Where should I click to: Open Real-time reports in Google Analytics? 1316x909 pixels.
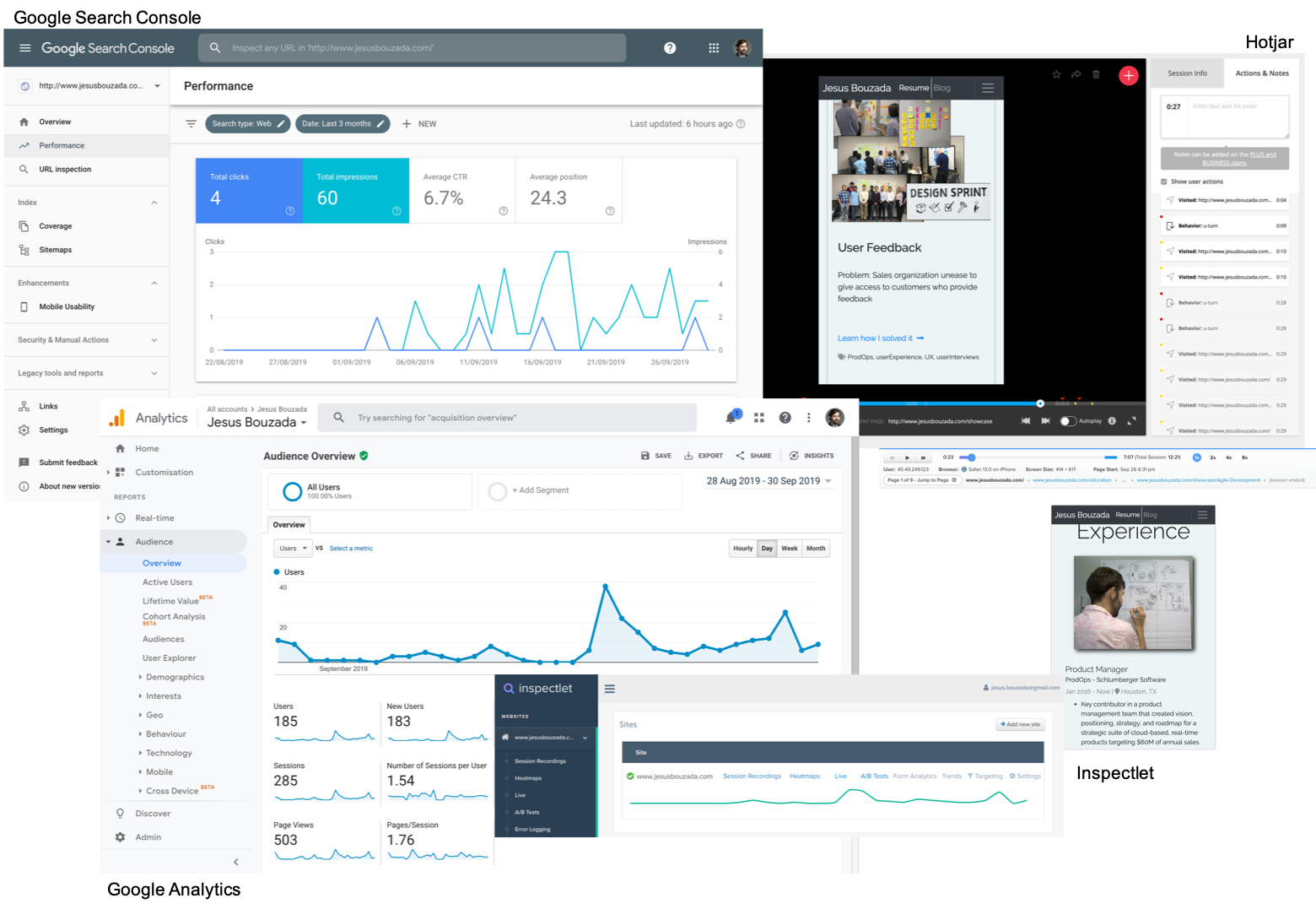pyautogui.click(x=156, y=517)
